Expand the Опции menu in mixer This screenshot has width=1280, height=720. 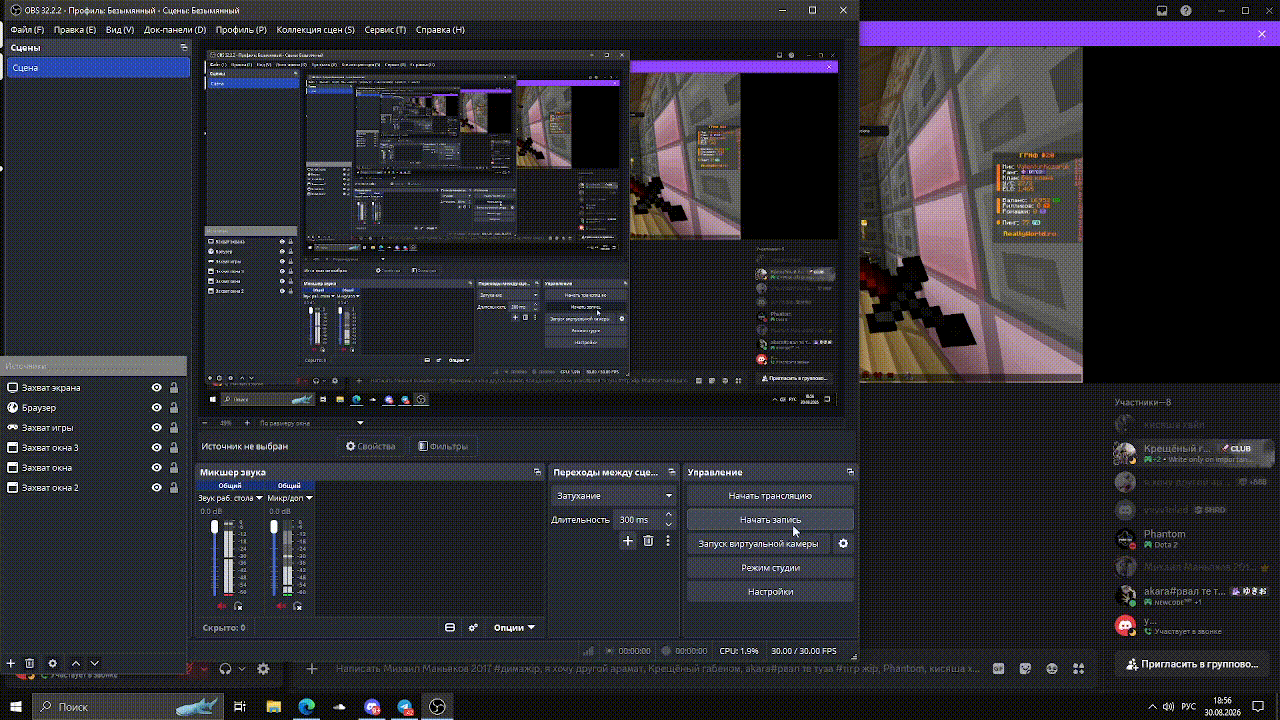click(514, 628)
